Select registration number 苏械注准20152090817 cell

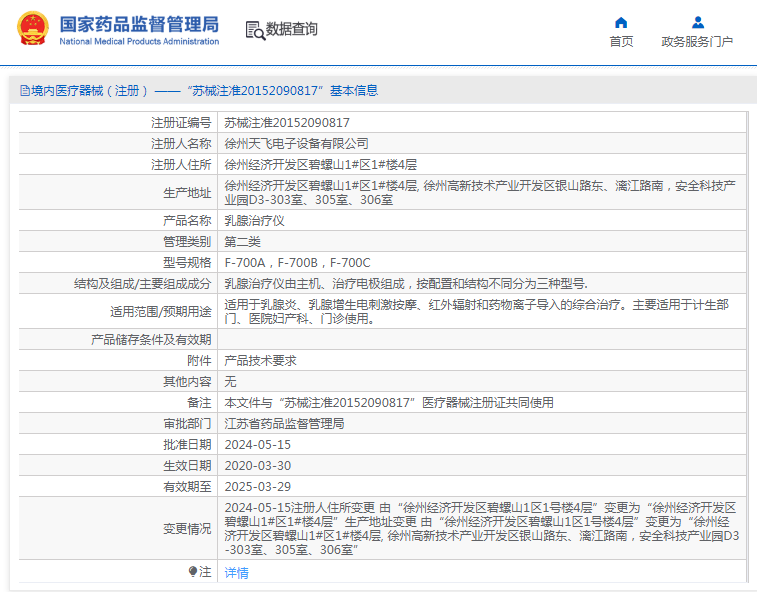(x=482, y=123)
